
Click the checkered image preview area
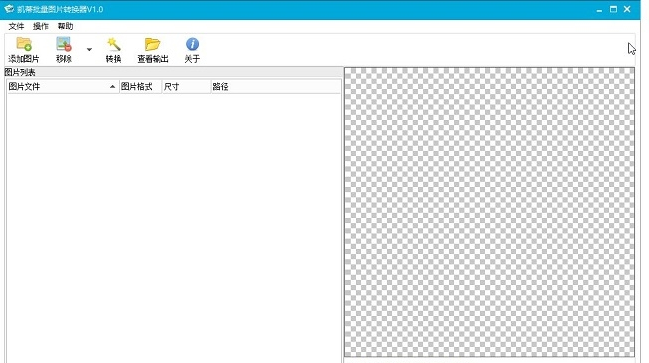[489, 212]
